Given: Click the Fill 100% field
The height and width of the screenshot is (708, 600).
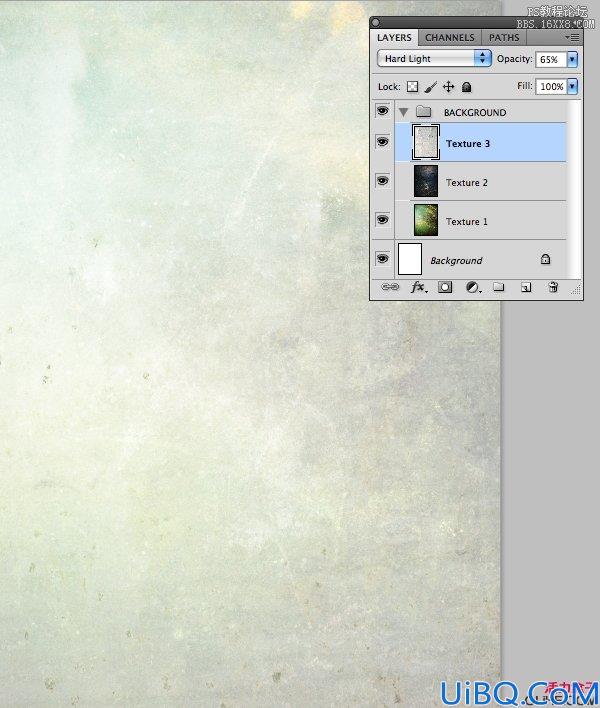Looking at the screenshot, I should [x=551, y=86].
